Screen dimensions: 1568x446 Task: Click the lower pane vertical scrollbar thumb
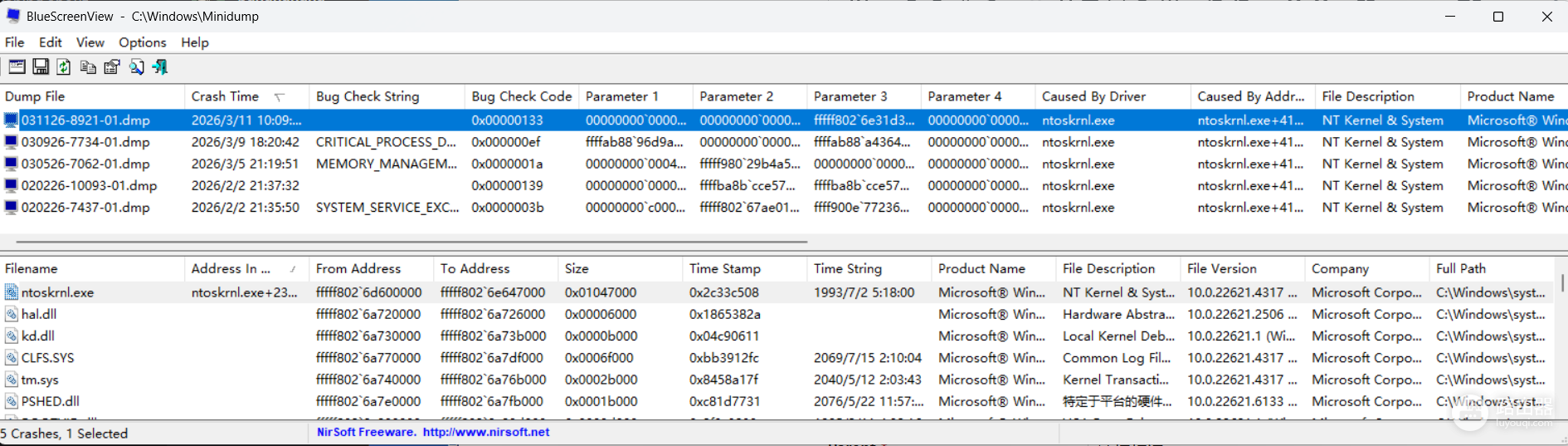[x=1562, y=284]
